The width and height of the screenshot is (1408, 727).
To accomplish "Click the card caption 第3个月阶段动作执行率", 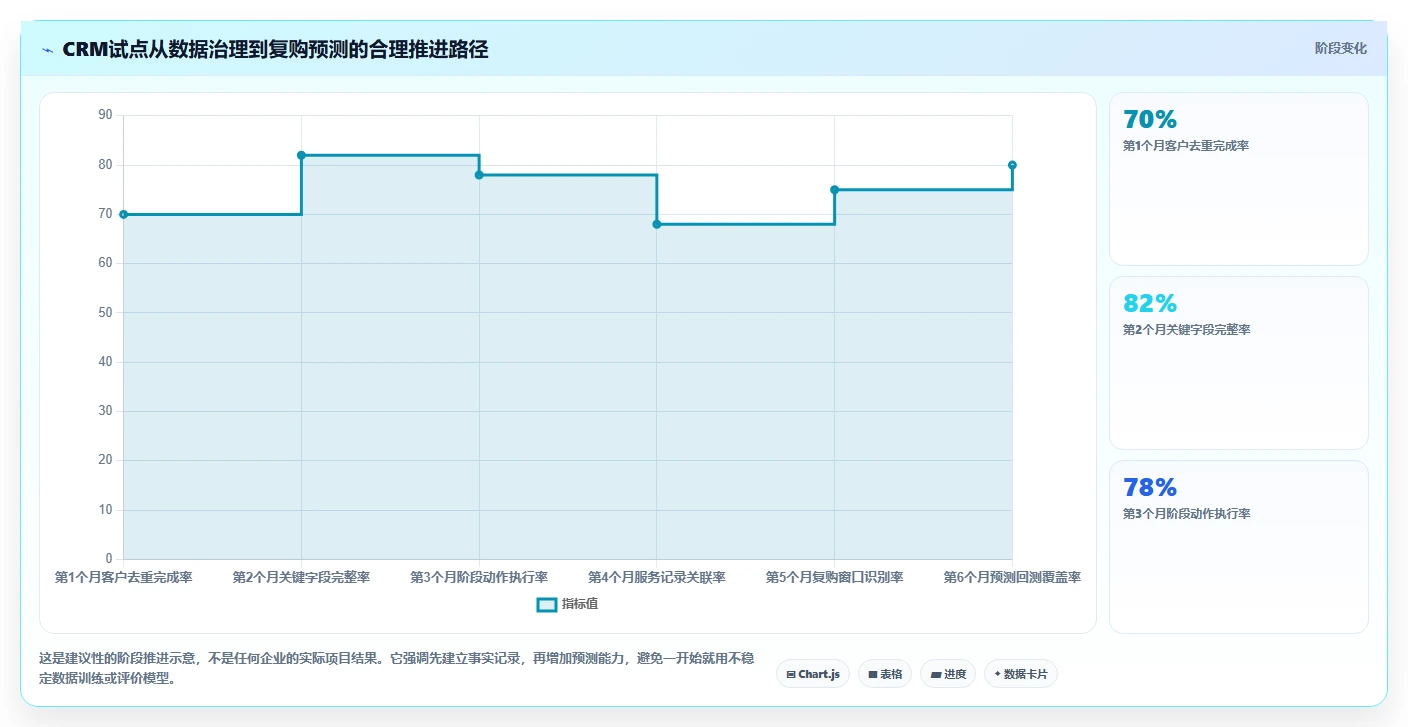I will click(x=1186, y=514).
